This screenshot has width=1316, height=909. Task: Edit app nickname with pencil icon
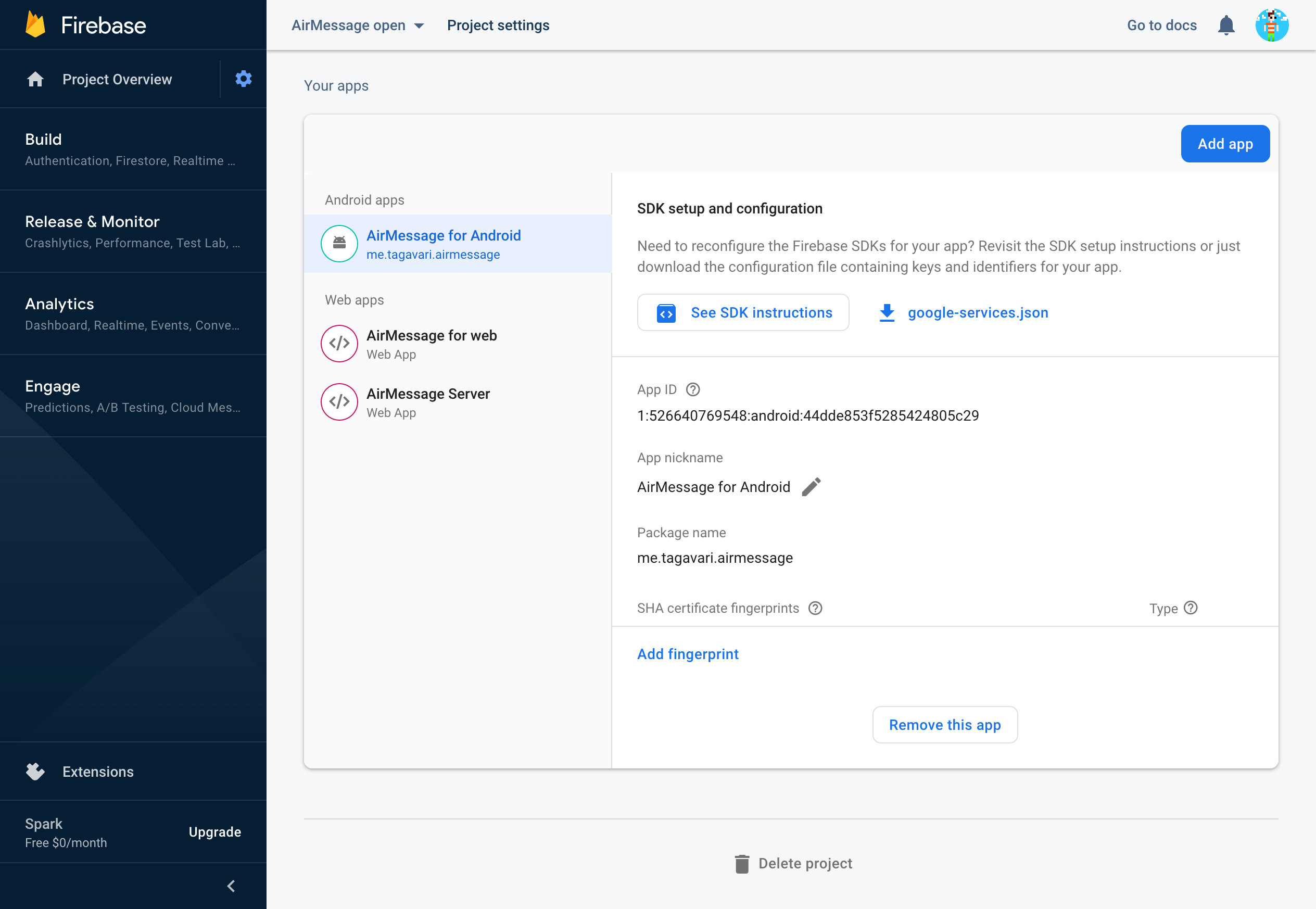point(811,487)
